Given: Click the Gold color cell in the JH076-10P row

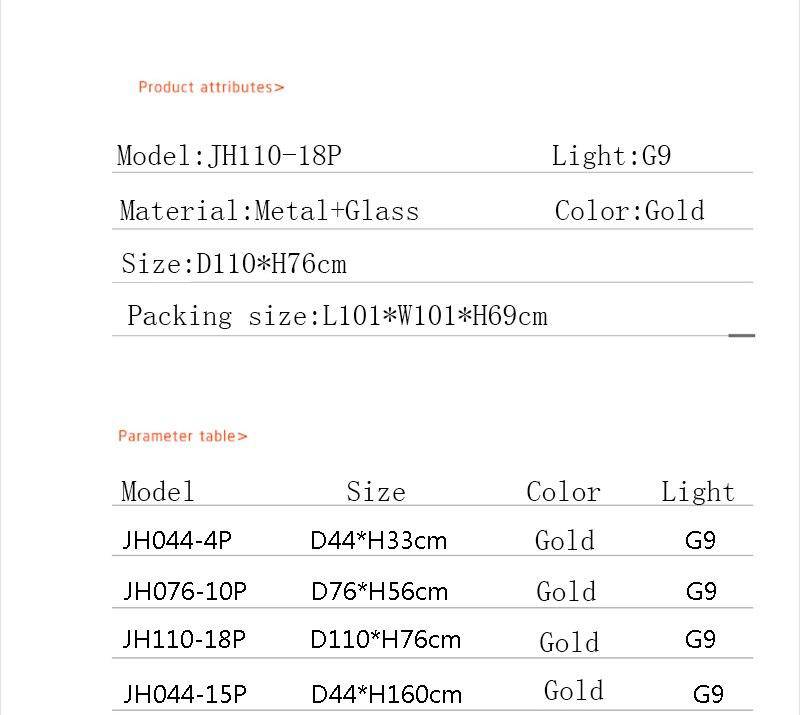Looking at the screenshot, I should pos(566,591).
